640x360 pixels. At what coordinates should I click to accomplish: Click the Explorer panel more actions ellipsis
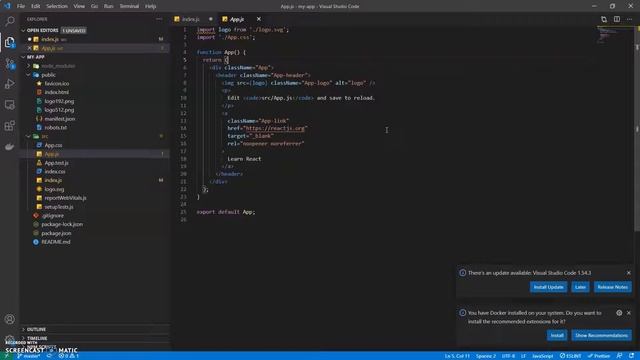pyautogui.click(x=159, y=19)
